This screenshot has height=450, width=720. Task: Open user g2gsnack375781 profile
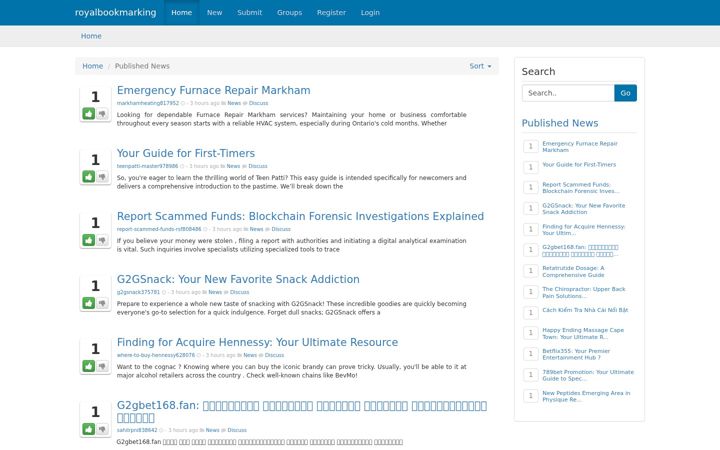coord(138,292)
